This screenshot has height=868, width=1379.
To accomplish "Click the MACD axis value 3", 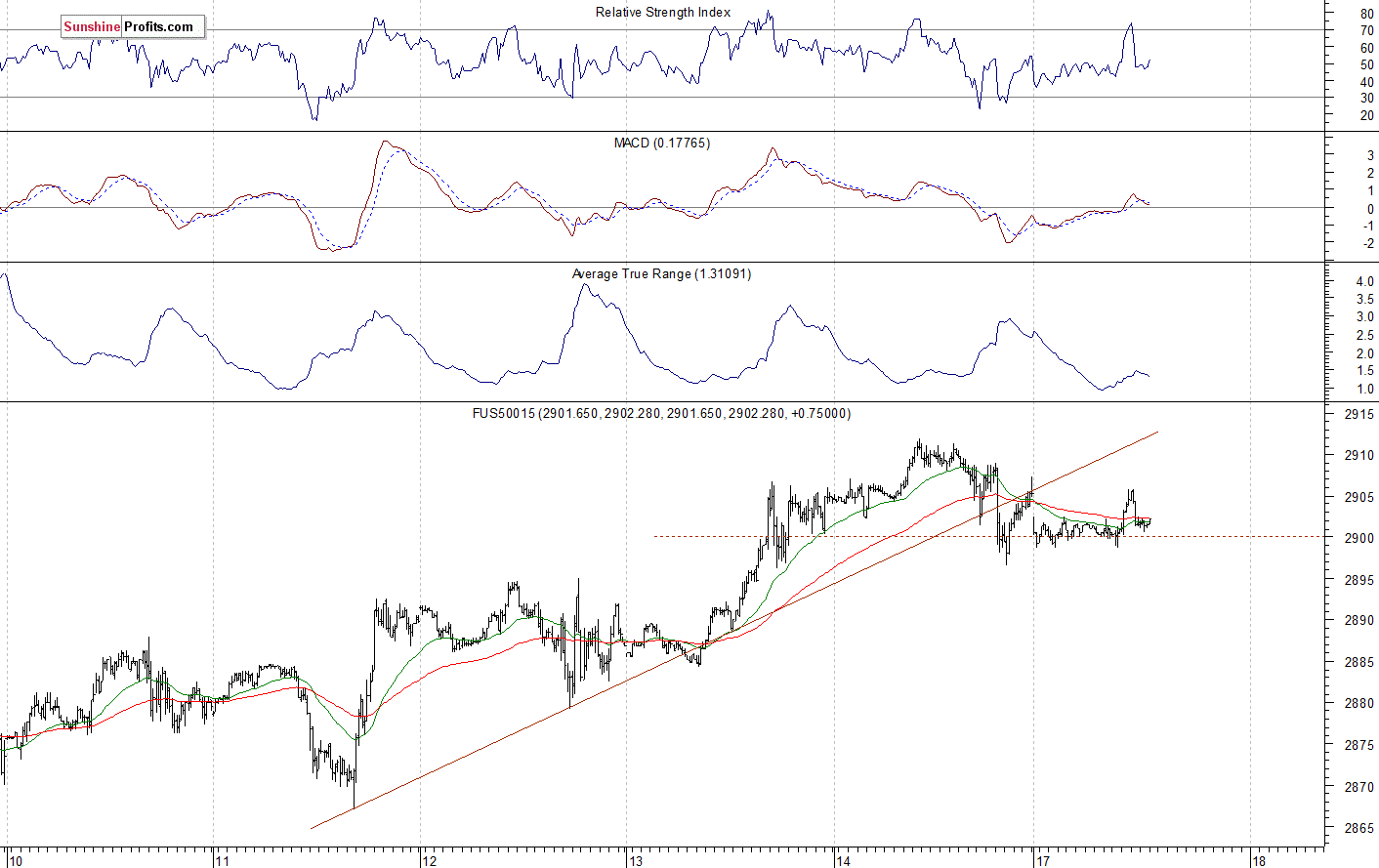I will point(1370,156).
